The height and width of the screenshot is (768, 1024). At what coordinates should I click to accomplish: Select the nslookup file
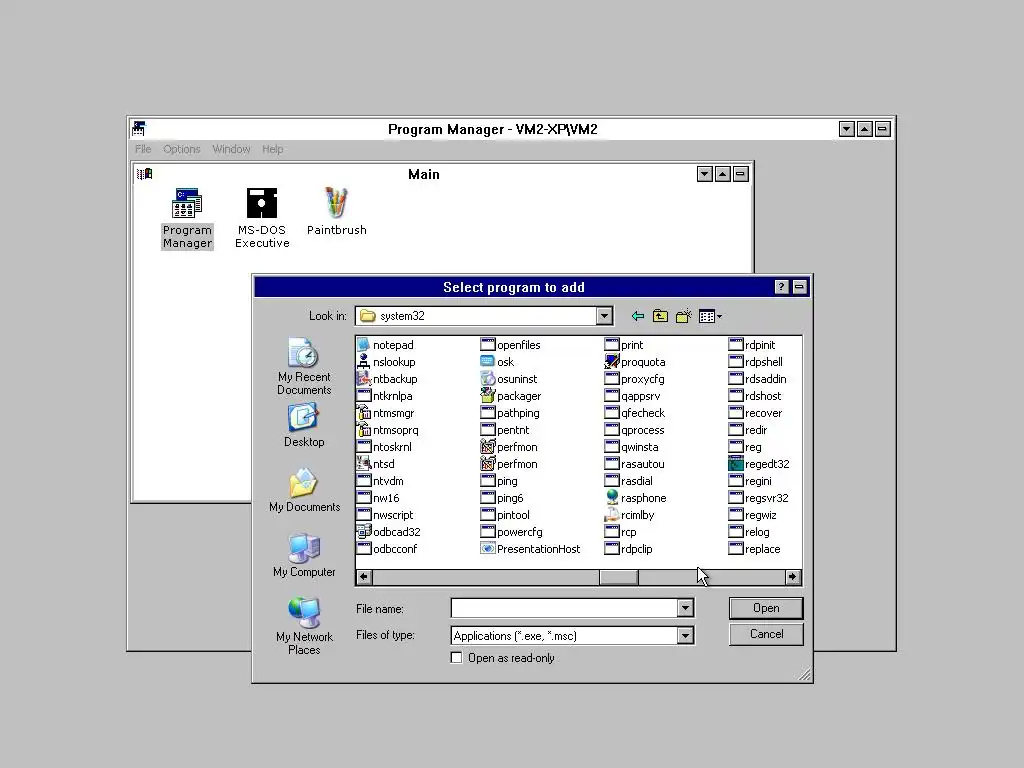tap(387, 362)
